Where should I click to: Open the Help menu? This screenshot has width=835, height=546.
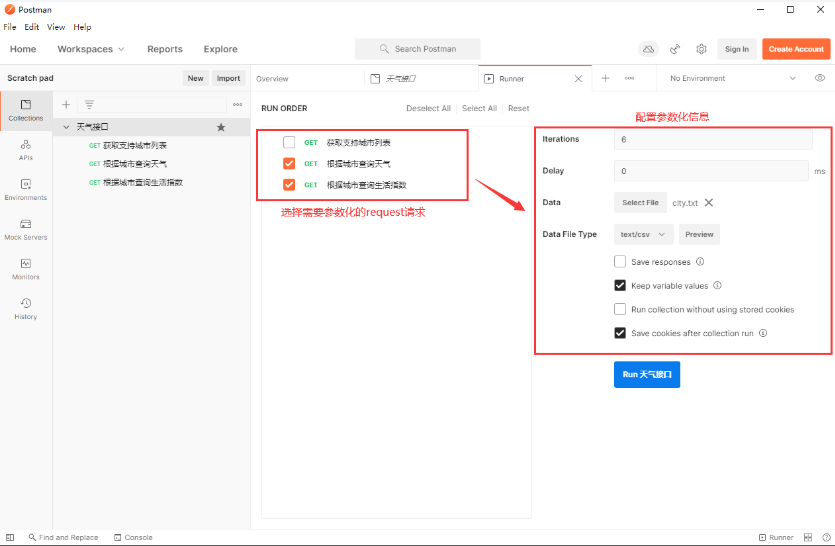82,27
